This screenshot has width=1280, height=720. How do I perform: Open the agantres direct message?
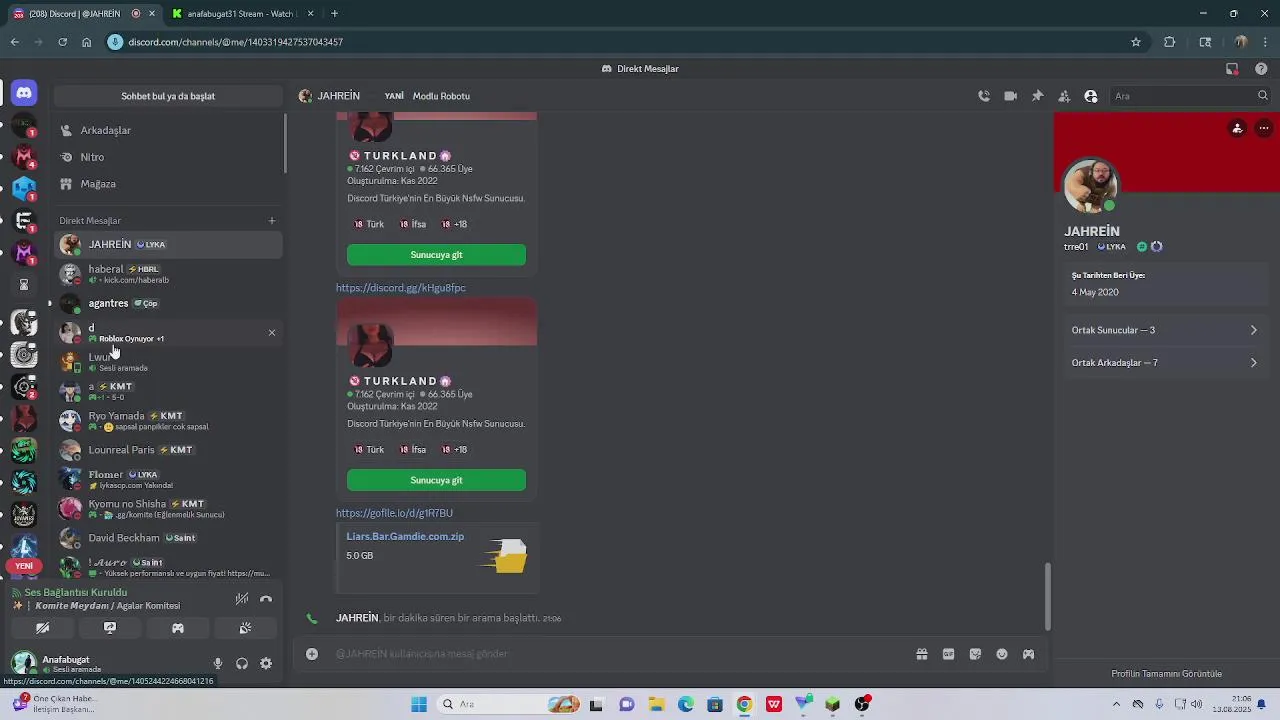[x=168, y=303]
